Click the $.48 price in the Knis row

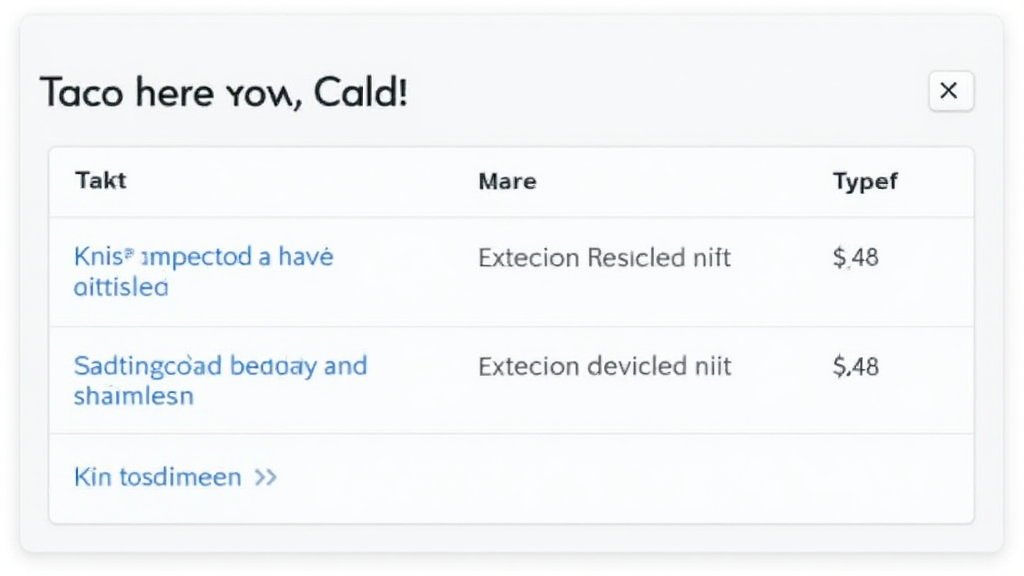point(855,258)
